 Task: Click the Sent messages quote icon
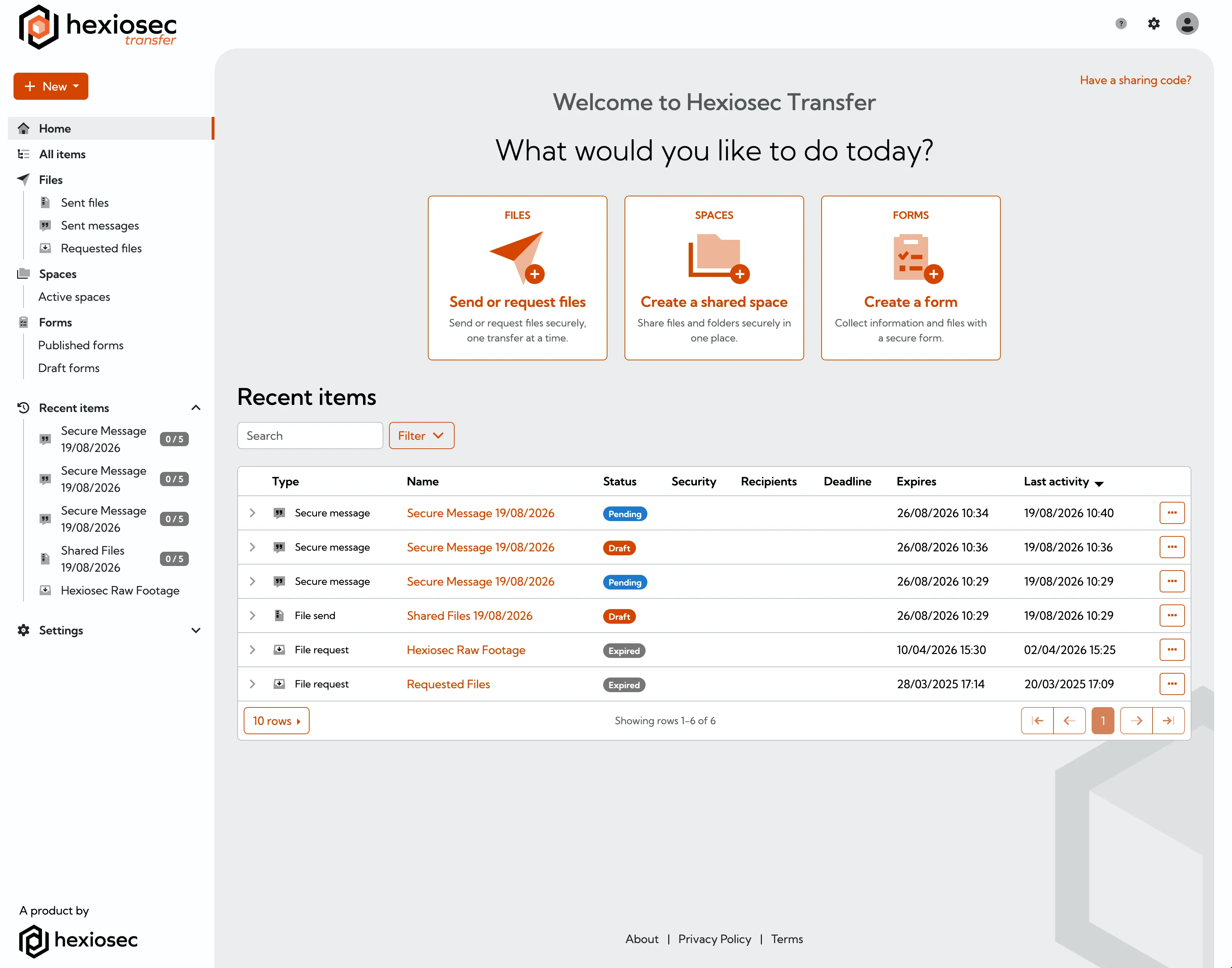pyautogui.click(x=45, y=226)
